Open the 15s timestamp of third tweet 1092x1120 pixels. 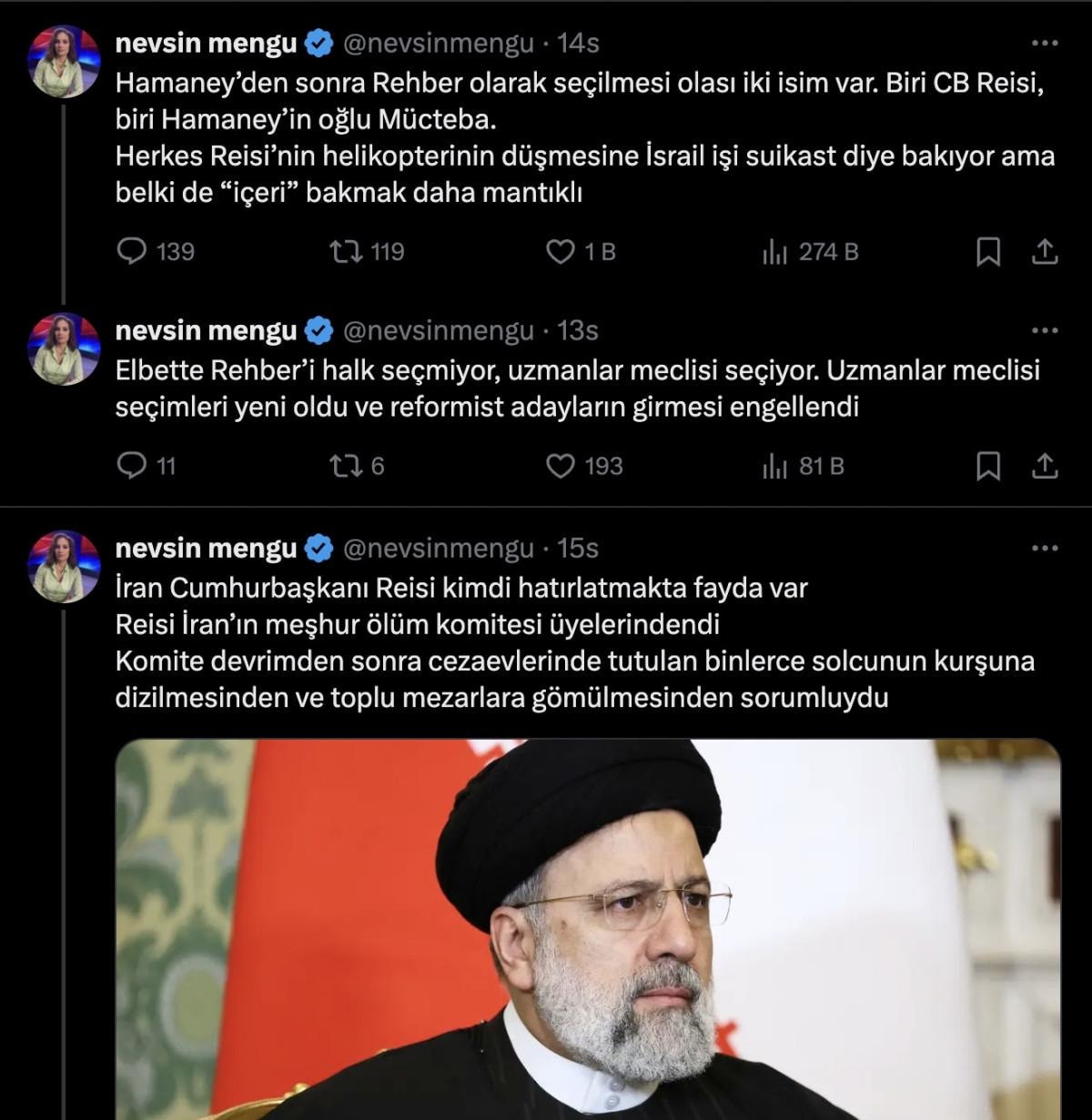click(577, 548)
